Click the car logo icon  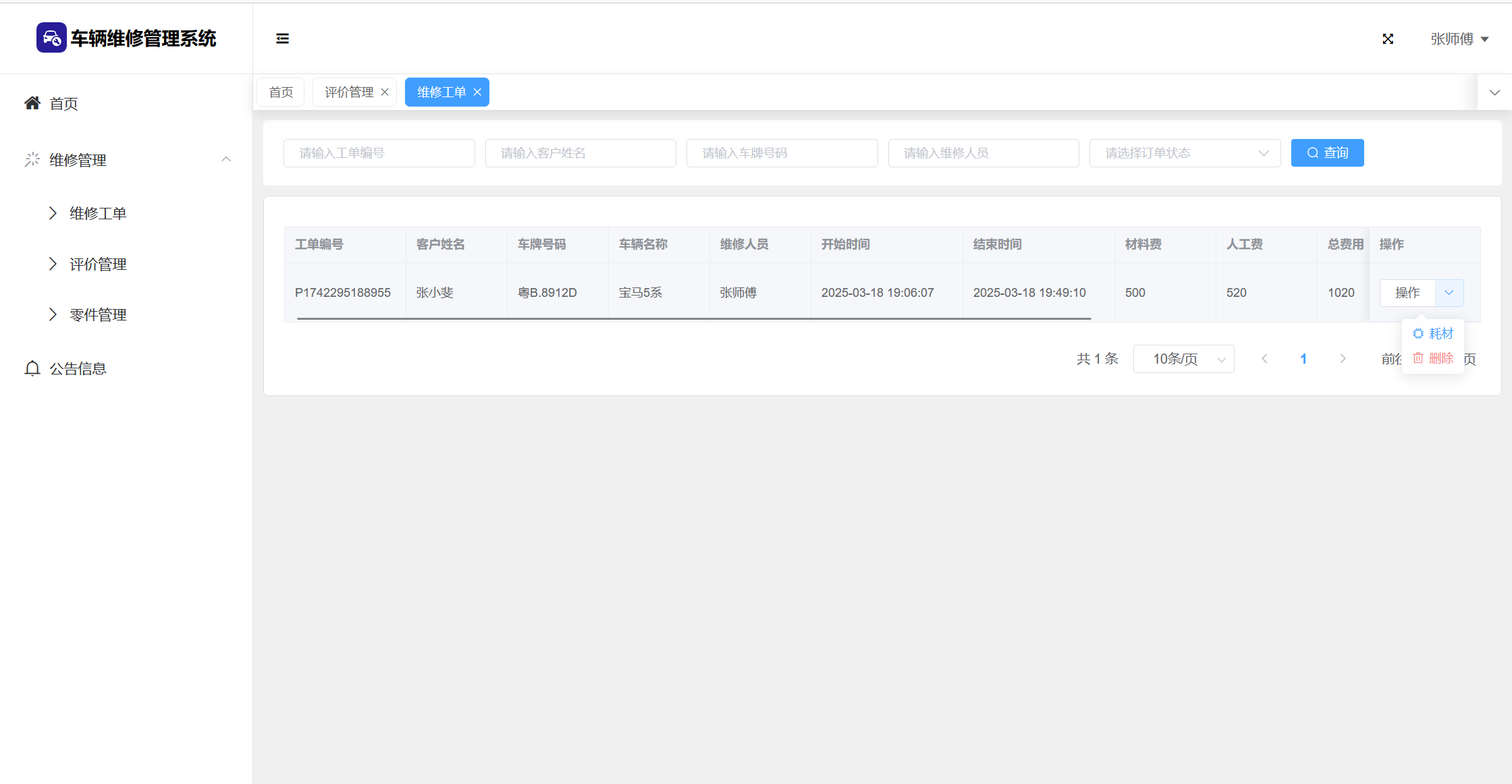tap(51, 38)
